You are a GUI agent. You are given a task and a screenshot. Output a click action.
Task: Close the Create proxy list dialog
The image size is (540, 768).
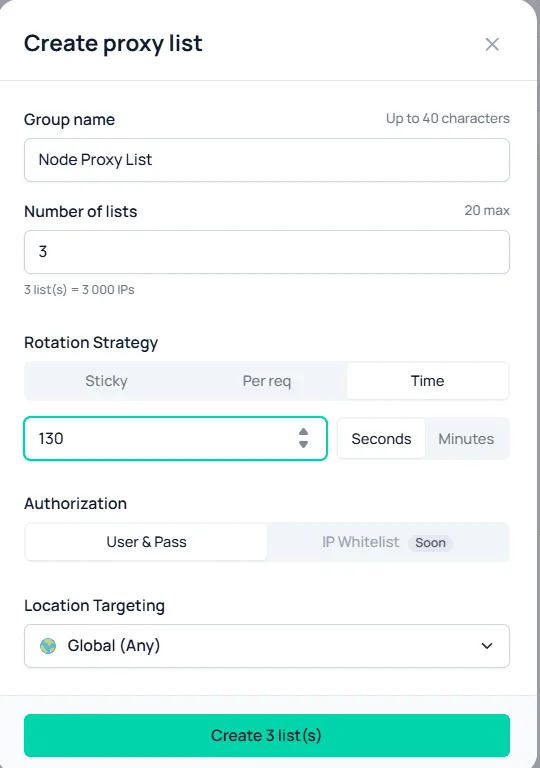coord(492,45)
